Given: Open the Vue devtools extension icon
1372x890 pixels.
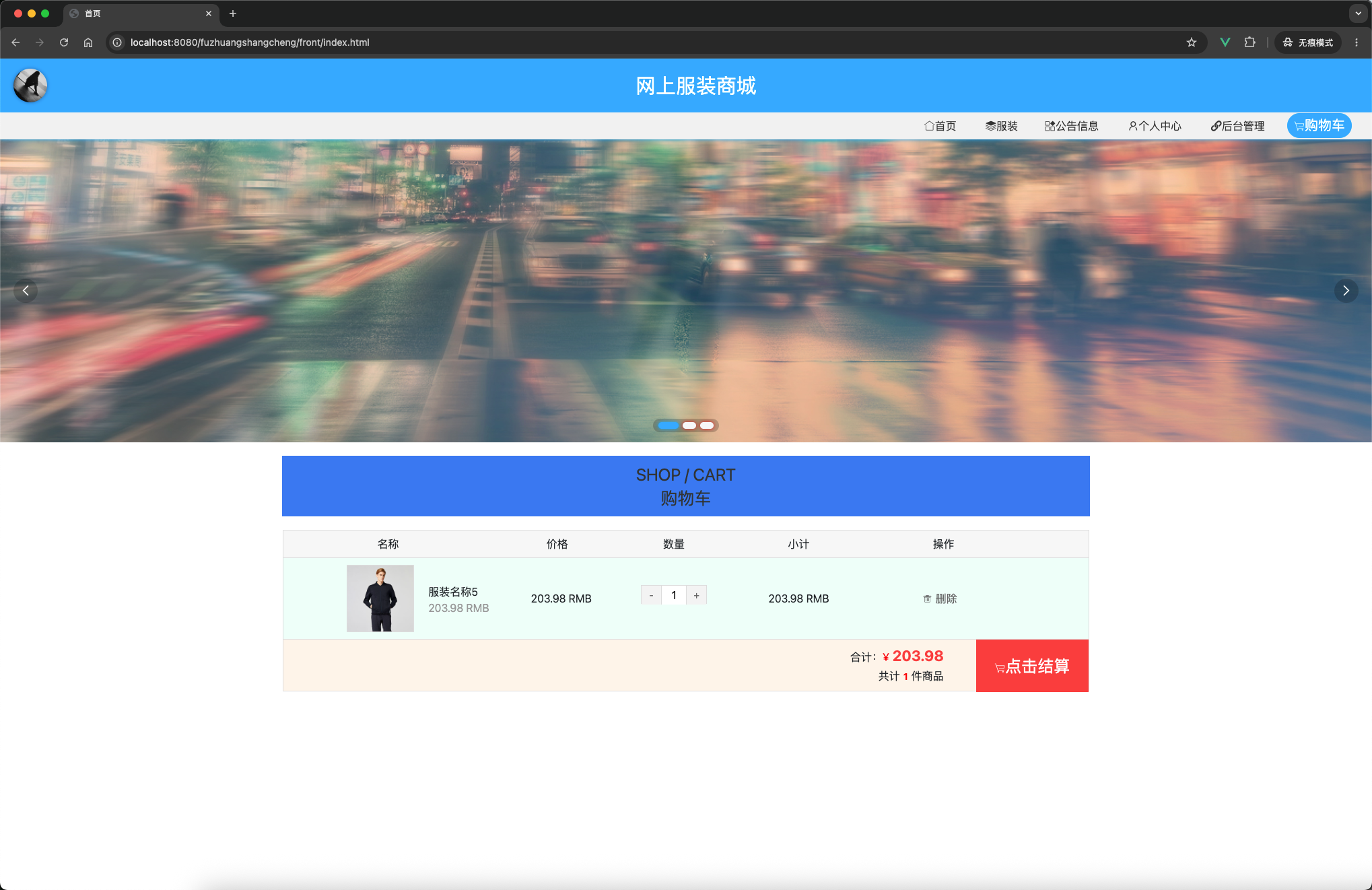Looking at the screenshot, I should pyautogui.click(x=1225, y=42).
